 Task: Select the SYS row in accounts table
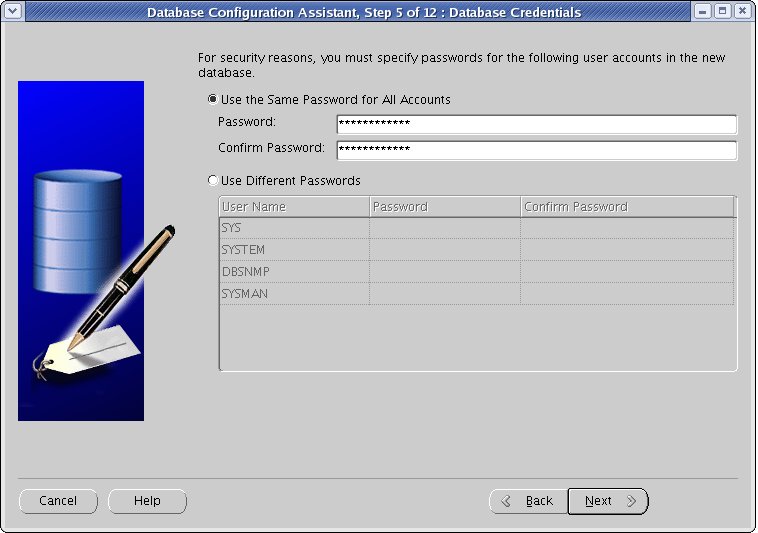(x=294, y=228)
